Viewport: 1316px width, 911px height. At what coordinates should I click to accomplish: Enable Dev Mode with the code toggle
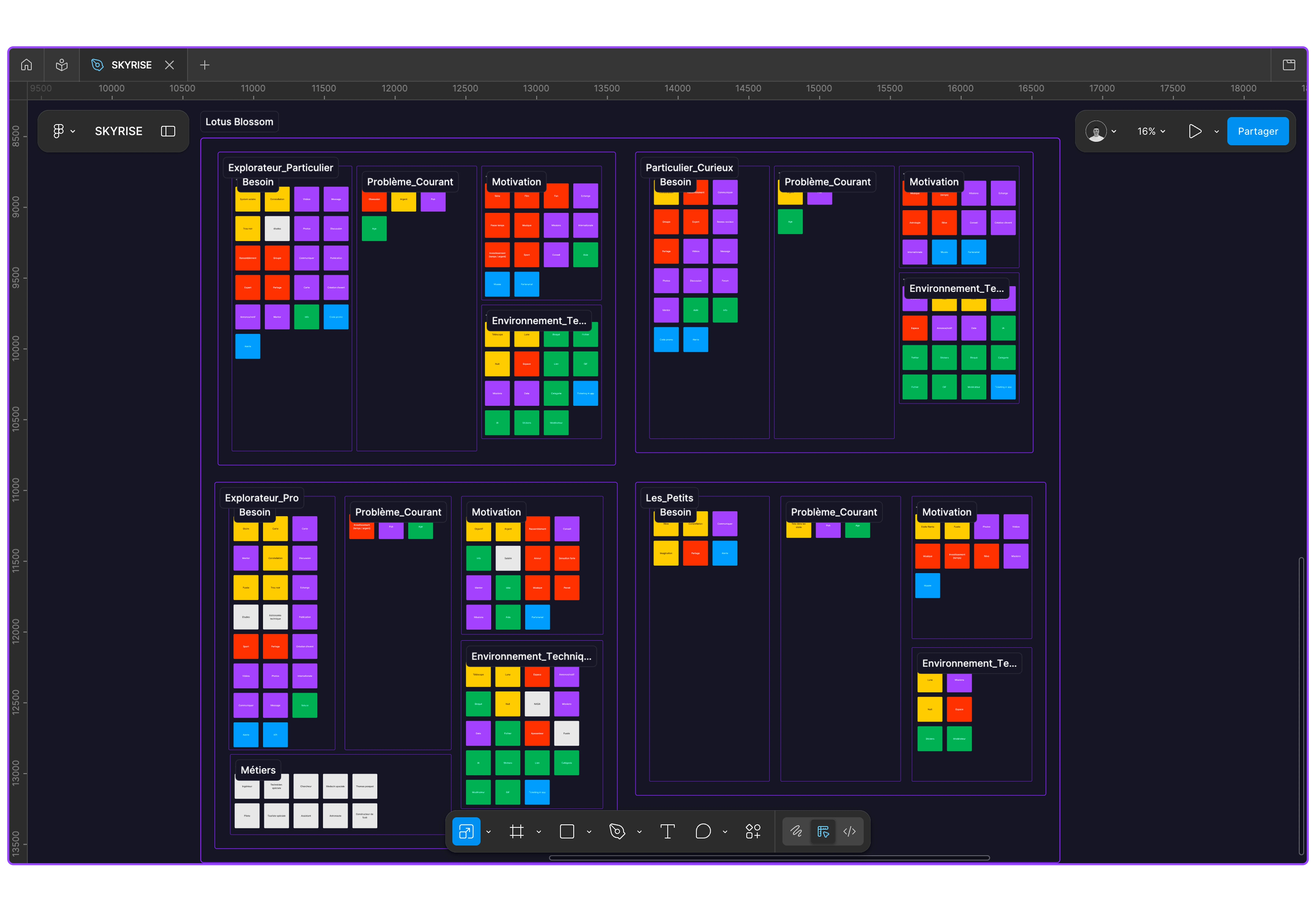click(x=850, y=832)
